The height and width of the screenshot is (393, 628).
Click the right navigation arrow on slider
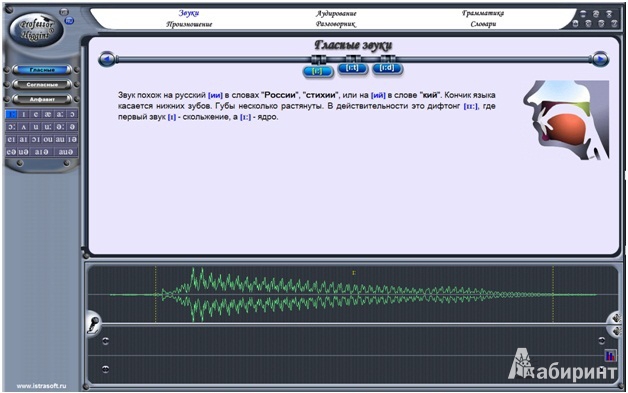[x=600, y=59]
